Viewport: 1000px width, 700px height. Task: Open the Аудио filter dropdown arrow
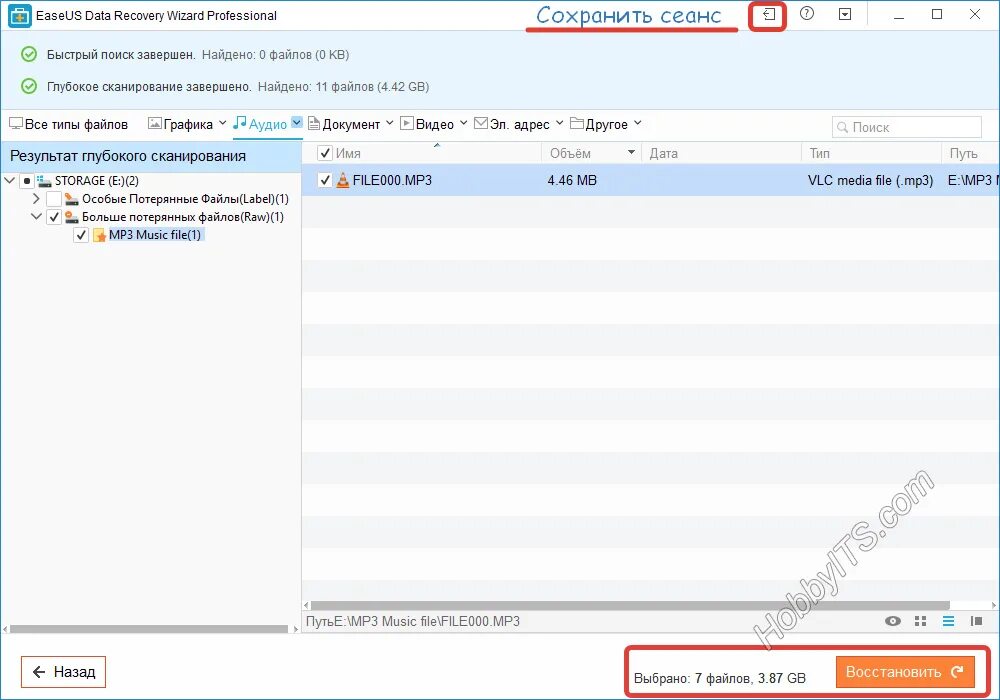coord(297,122)
